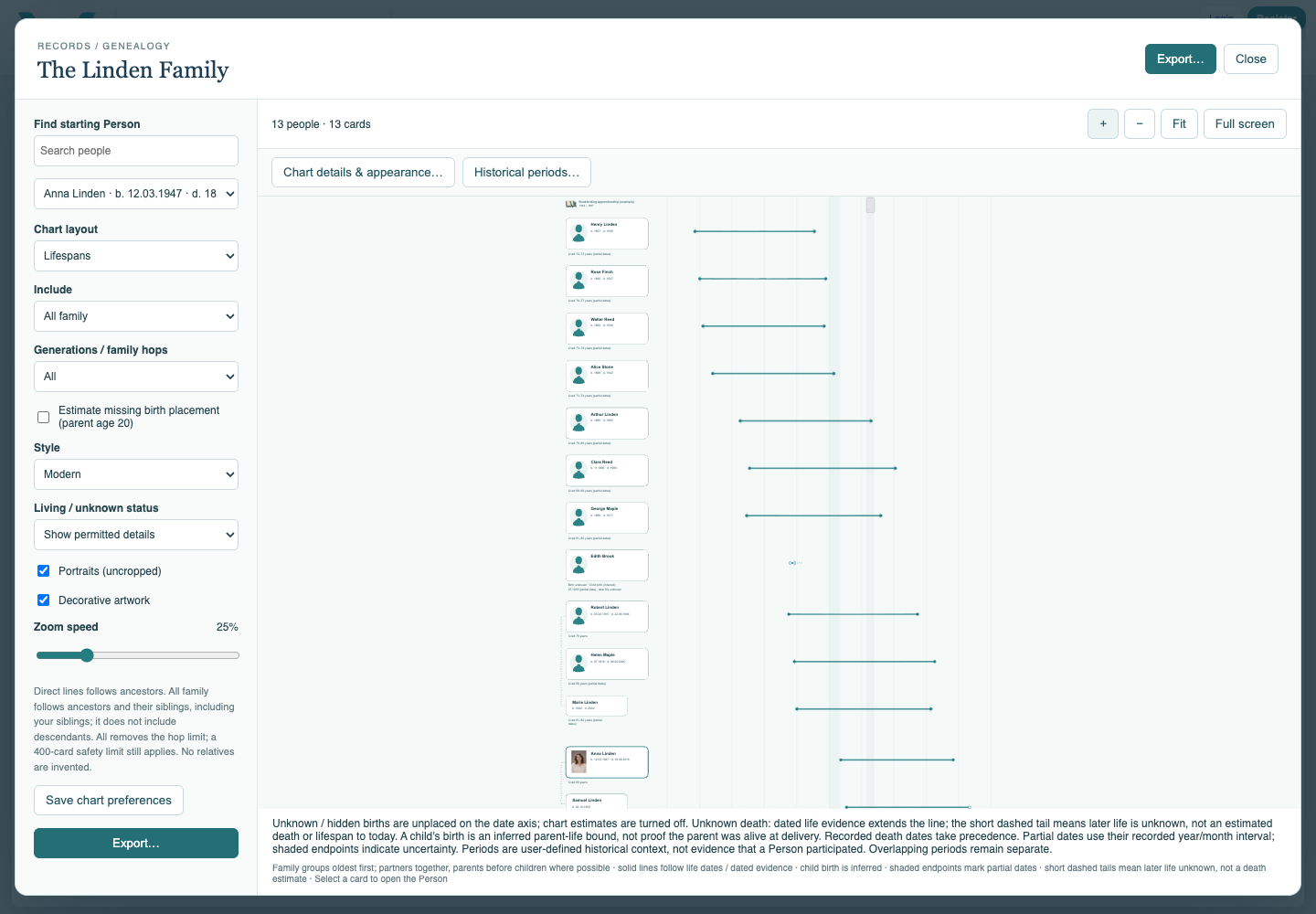Click the Export button in the sidebar
Image resolution: width=1316 pixels, height=914 pixels.
pyautogui.click(x=136, y=843)
